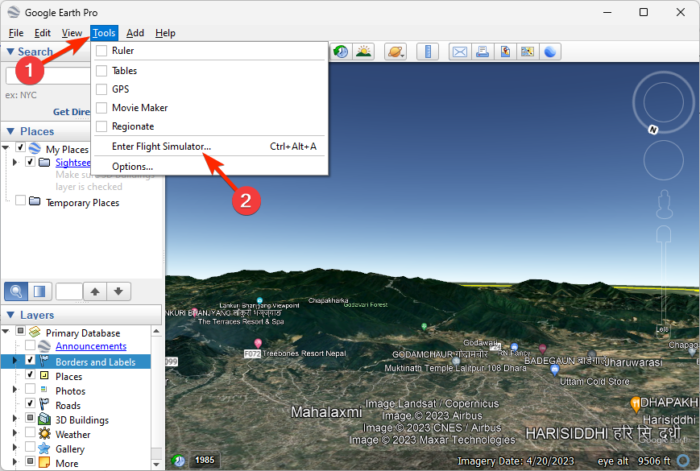This screenshot has height=471, width=700.
Task: Collapse the Layers panel triangle
Action: coord(10,315)
